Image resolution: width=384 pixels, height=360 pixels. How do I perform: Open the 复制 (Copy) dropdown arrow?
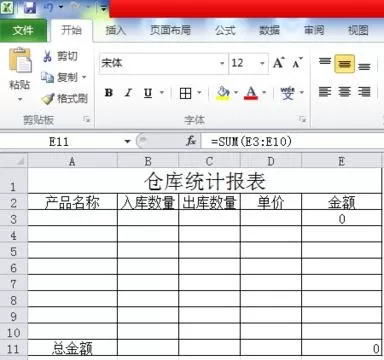click(x=84, y=77)
